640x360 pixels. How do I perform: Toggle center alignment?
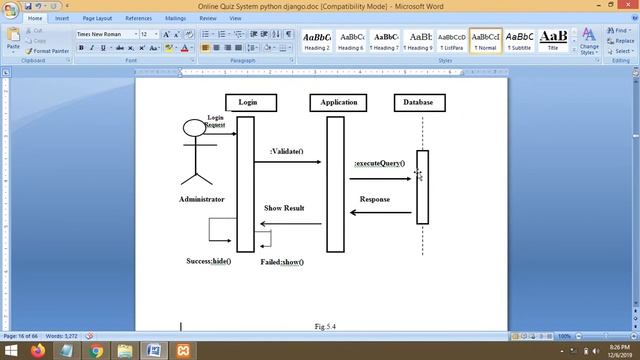(216, 48)
